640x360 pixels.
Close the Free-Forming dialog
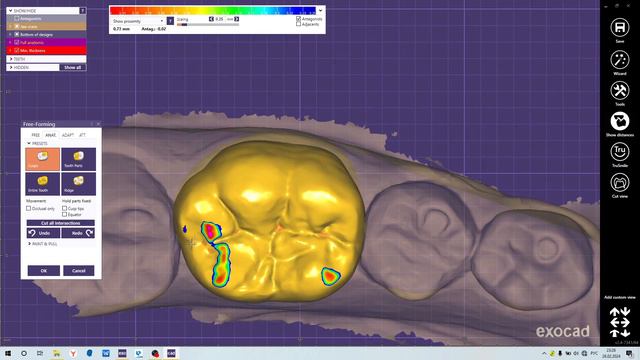(x=98, y=124)
